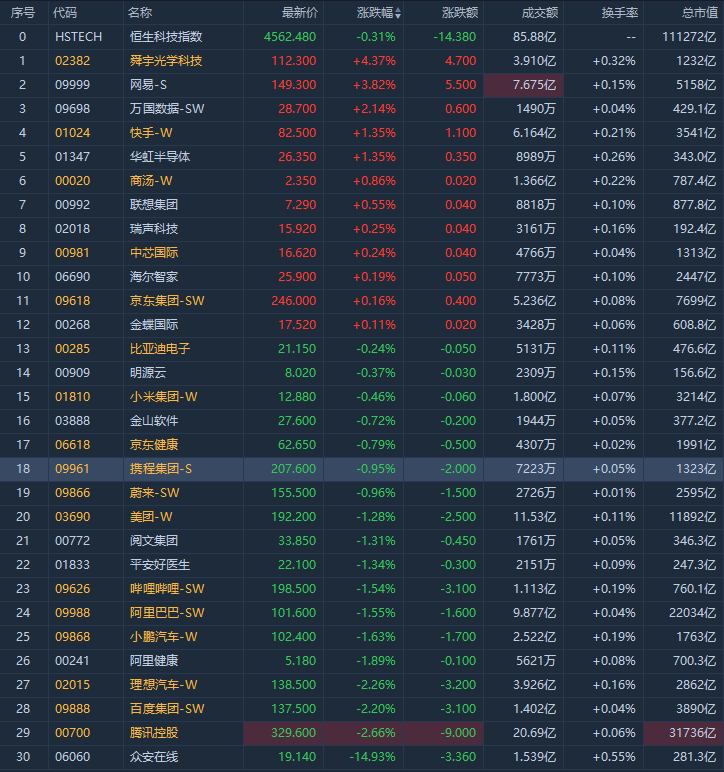Image resolution: width=724 pixels, height=772 pixels.
Task: Select 金山软件 stock name
Action: (x=154, y=421)
